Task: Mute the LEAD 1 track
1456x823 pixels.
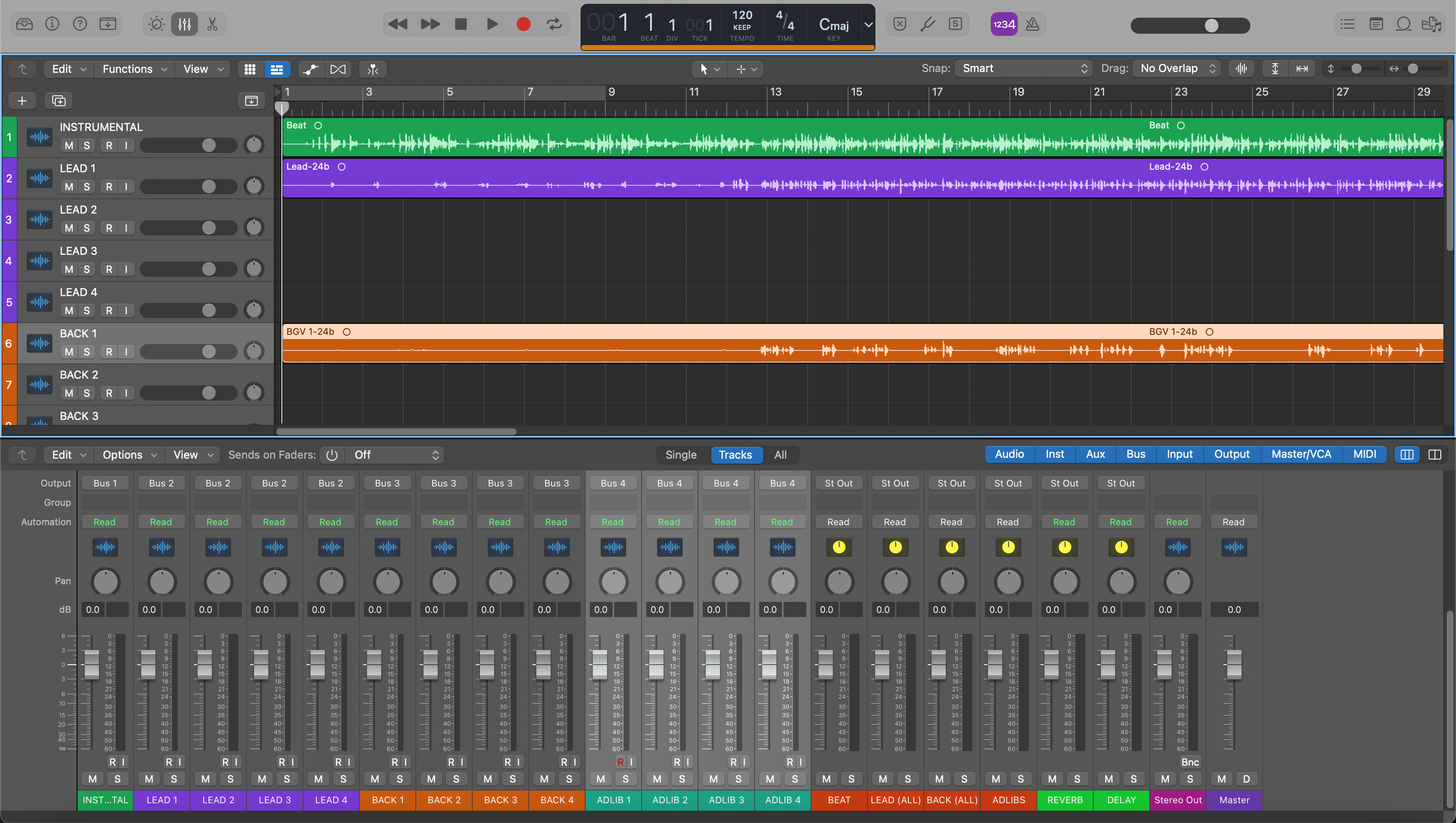Action: (x=69, y=186)
